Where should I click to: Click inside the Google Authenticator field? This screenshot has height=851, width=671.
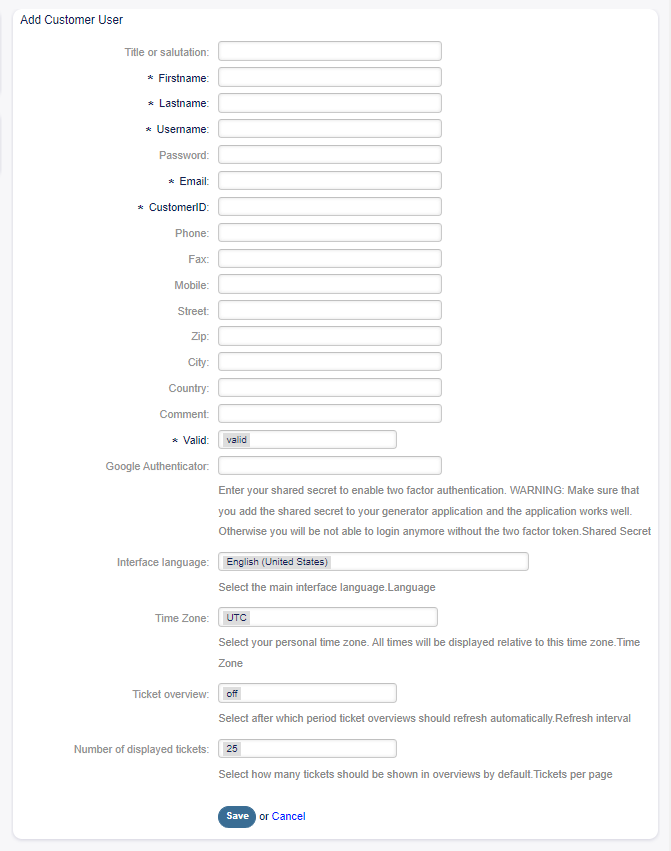[x=329, y=464]
